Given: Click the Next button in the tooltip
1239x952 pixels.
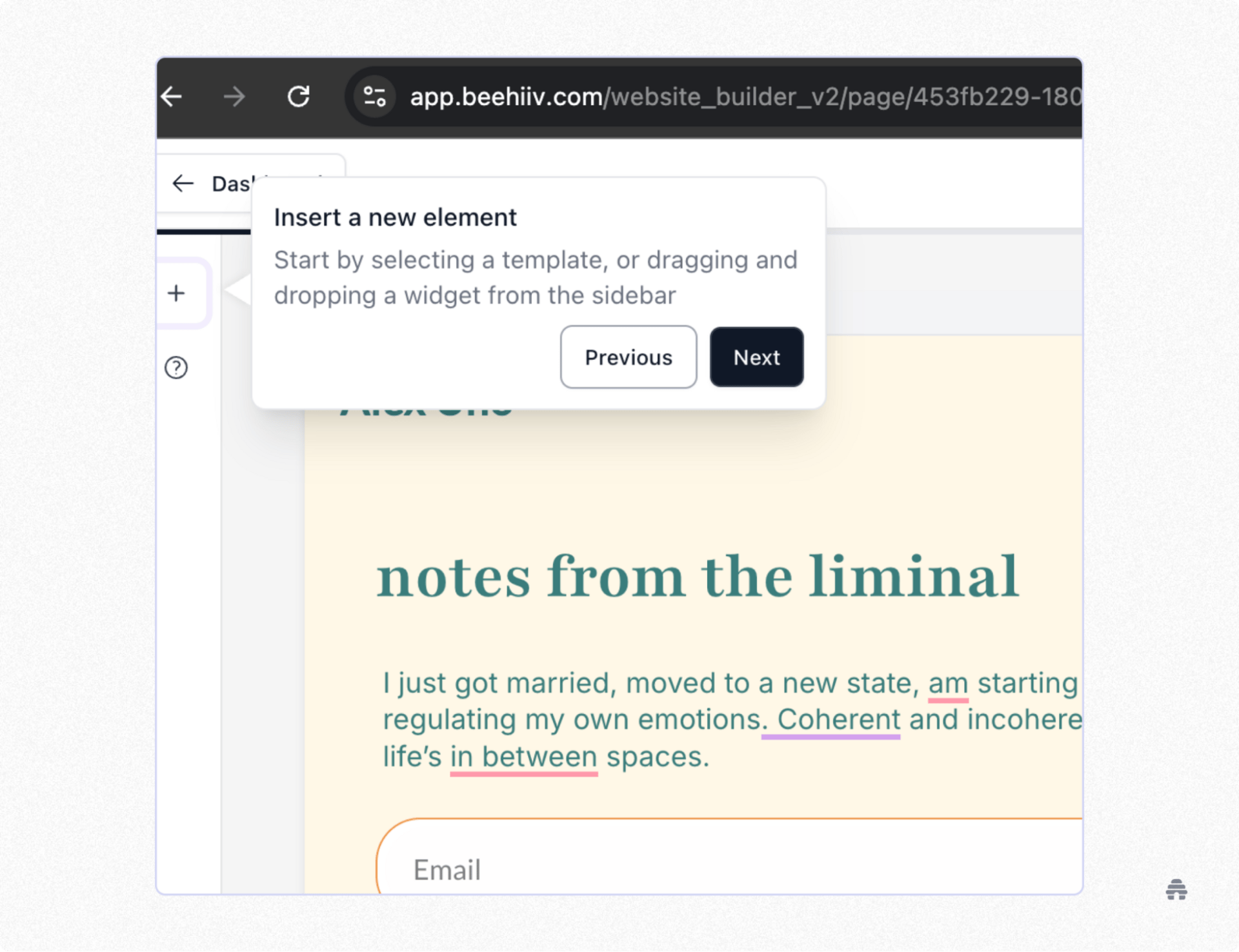Looking at the screenshot, I should click(756, 357).
